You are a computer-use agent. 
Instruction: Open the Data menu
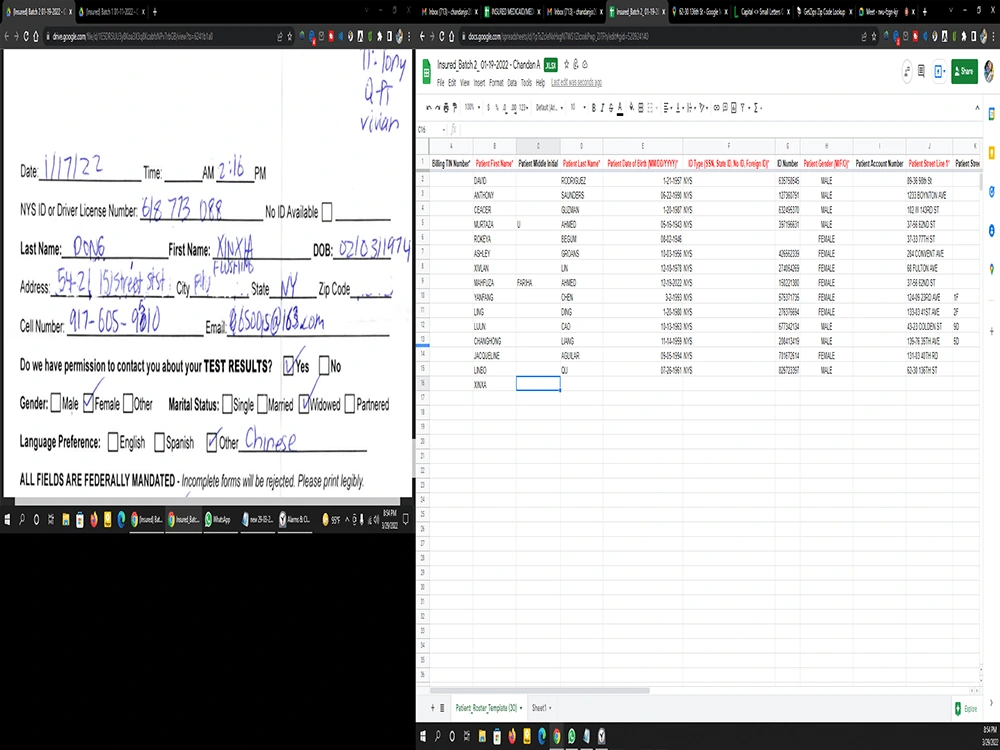[511, 83]
